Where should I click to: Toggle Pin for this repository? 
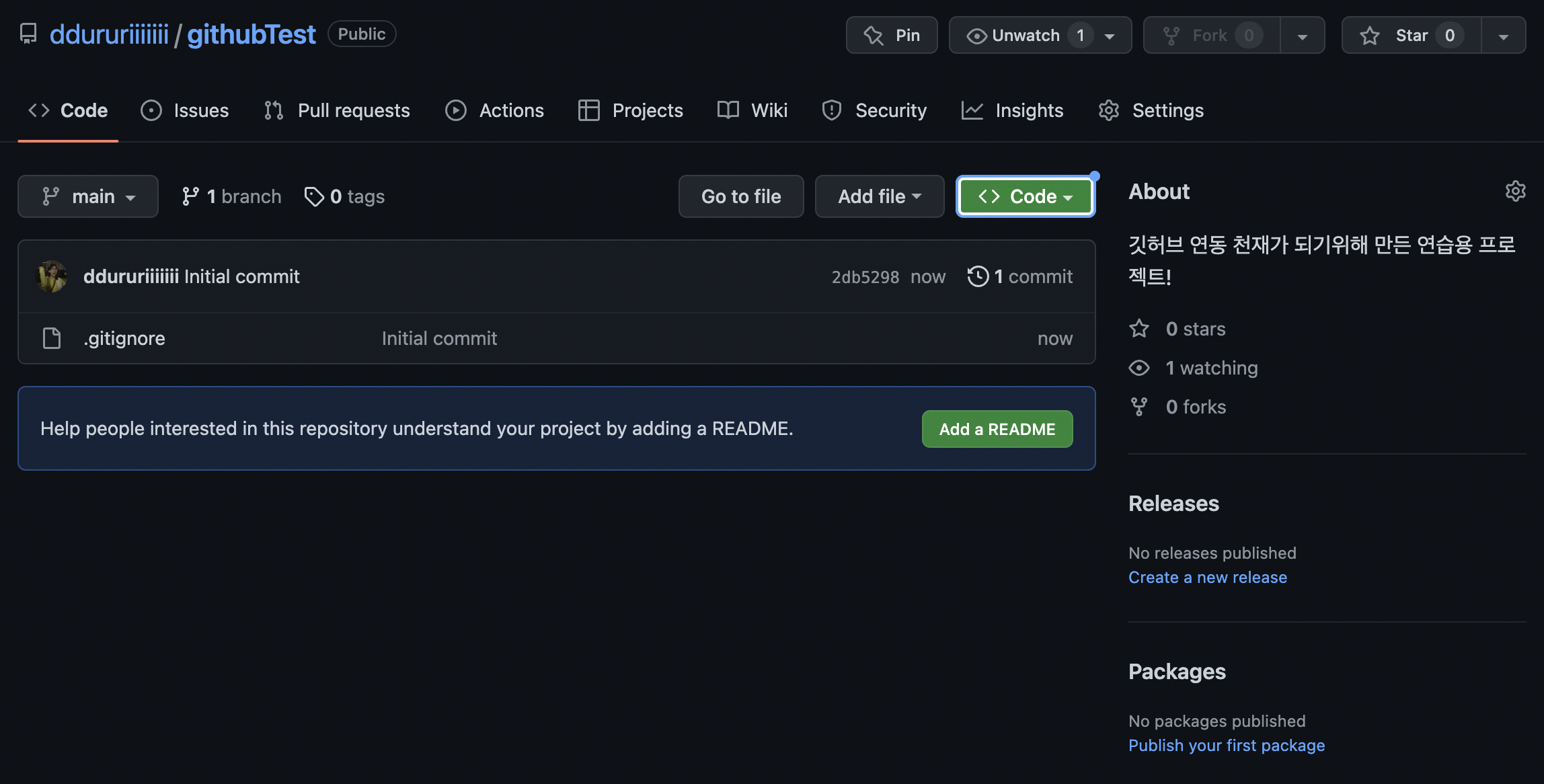coord(891,35)
